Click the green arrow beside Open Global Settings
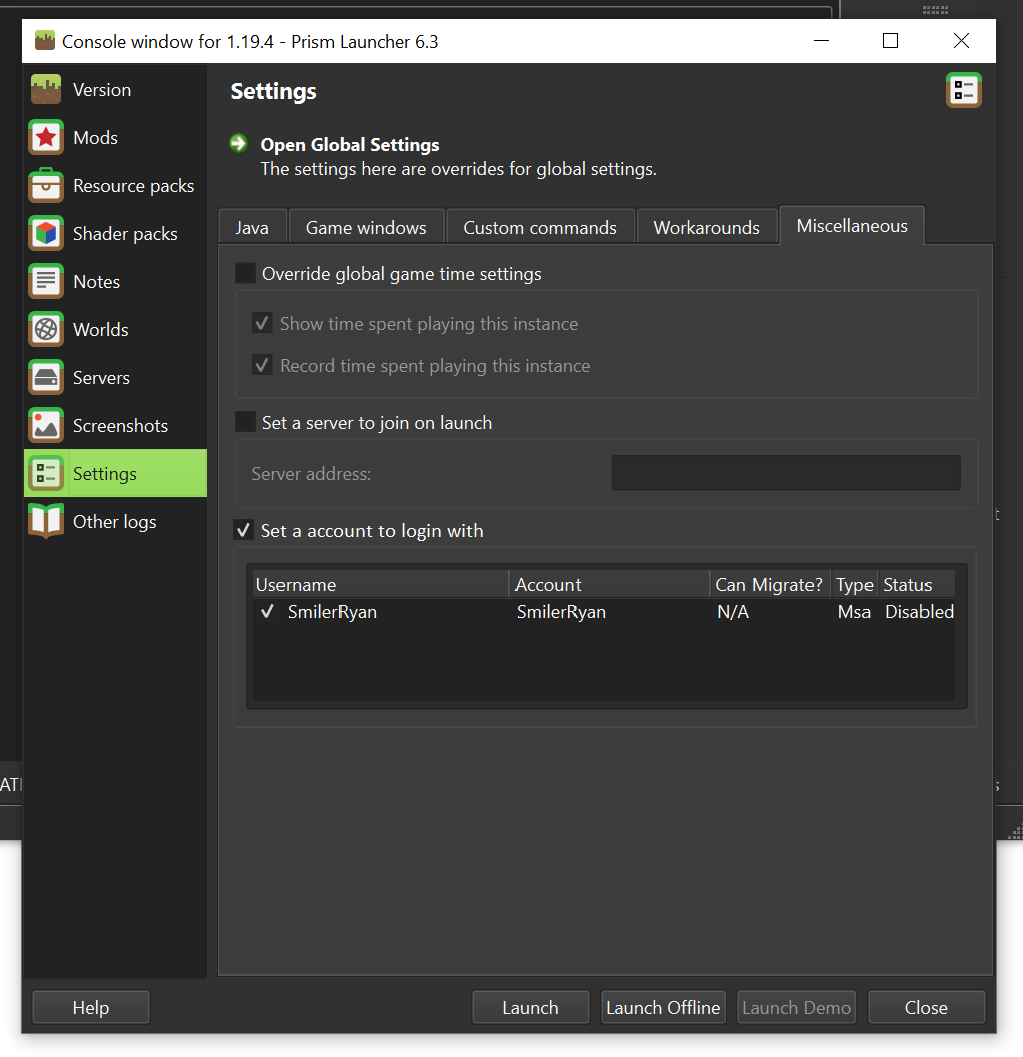 [x=237, y=143]
